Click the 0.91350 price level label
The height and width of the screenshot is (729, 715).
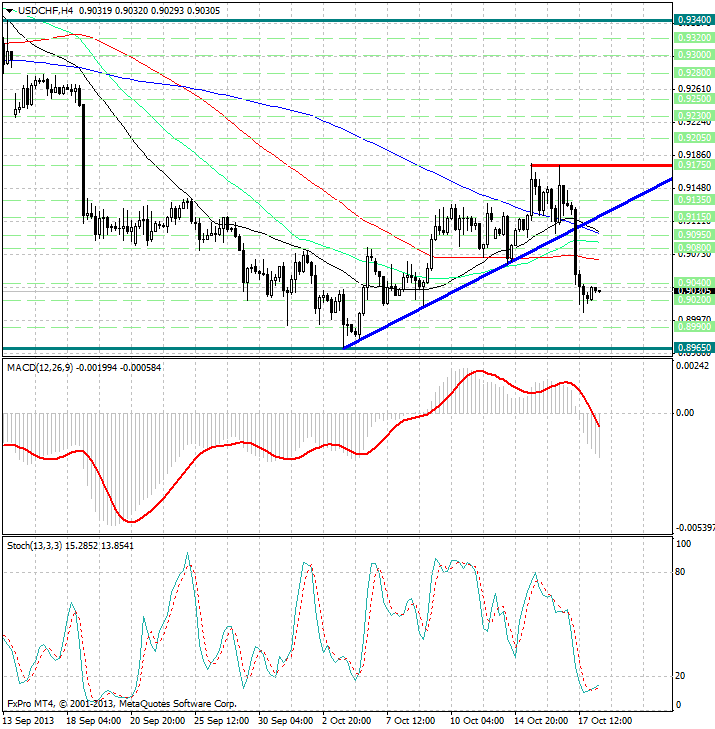(694, 199)
